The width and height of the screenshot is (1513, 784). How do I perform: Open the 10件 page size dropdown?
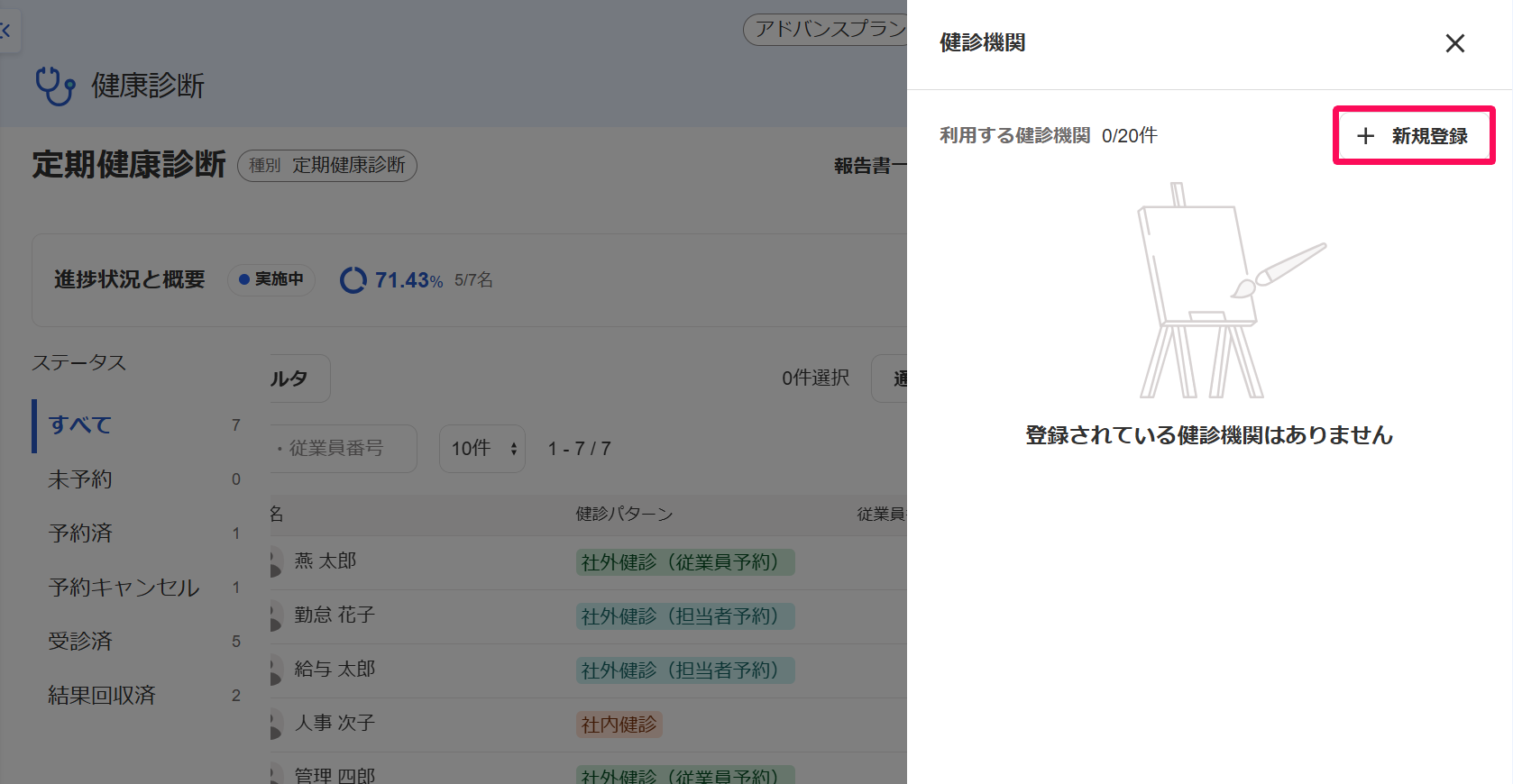(x=482, y=449)
